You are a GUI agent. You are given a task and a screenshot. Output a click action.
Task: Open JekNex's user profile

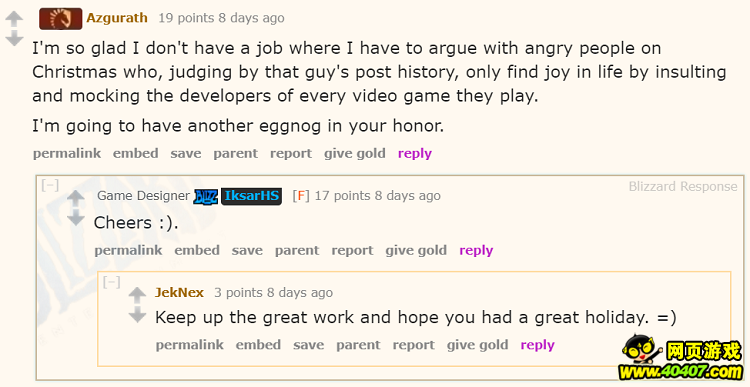(x=179, y=293)
